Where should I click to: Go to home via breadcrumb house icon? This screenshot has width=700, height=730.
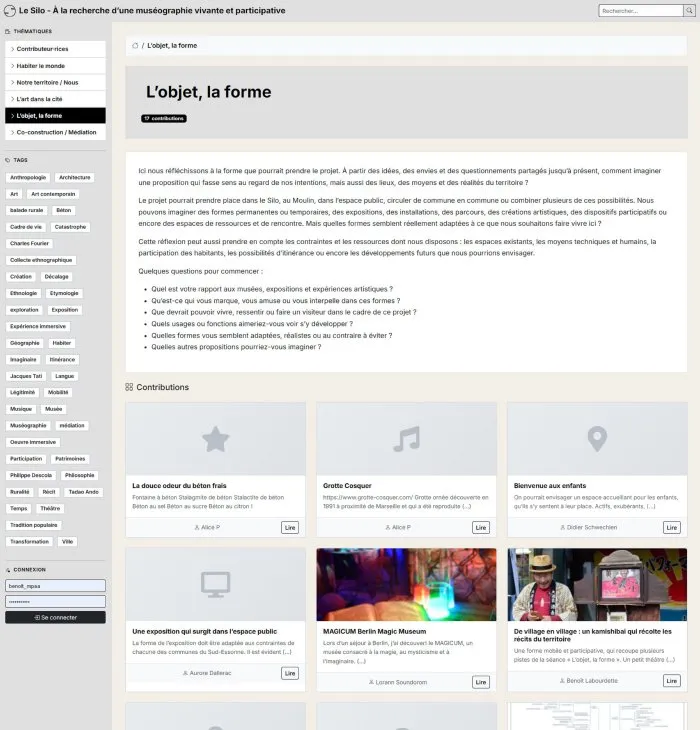pos(135,46)
